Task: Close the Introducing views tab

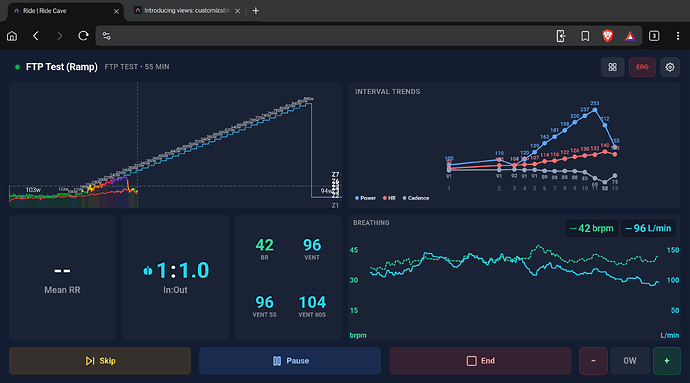Action: (x=238, y=11)
